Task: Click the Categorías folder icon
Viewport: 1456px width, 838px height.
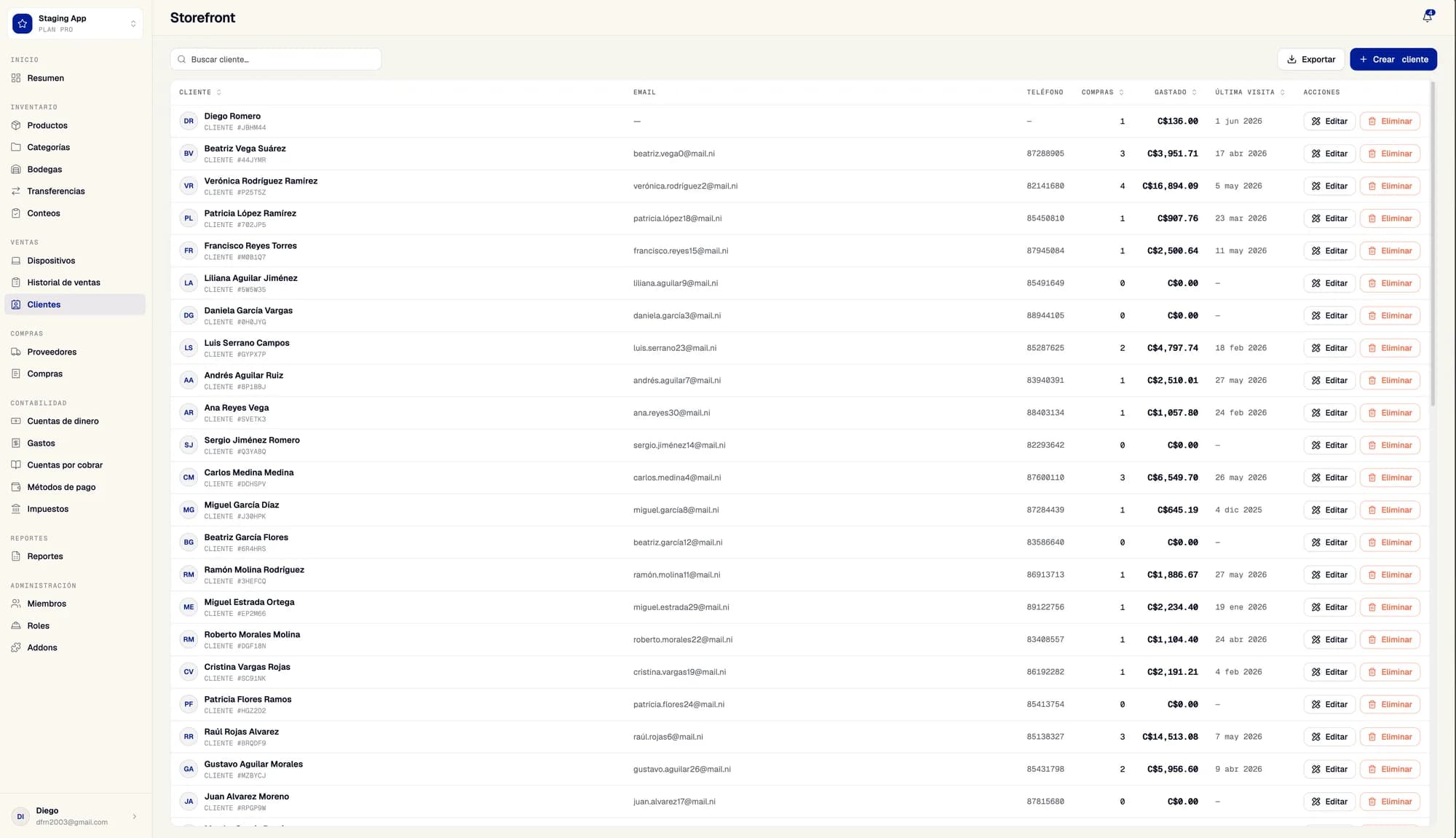Action: point(16,147)
